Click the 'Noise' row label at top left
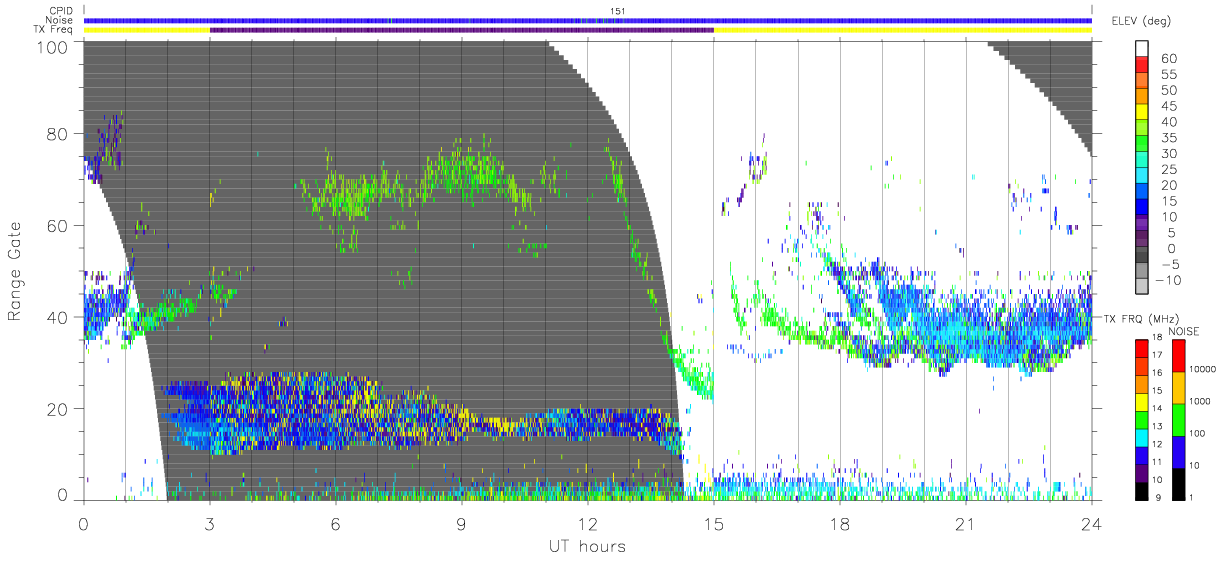Screen dimensions: 1228x567 pyautogui.click(x=61, y=20)
